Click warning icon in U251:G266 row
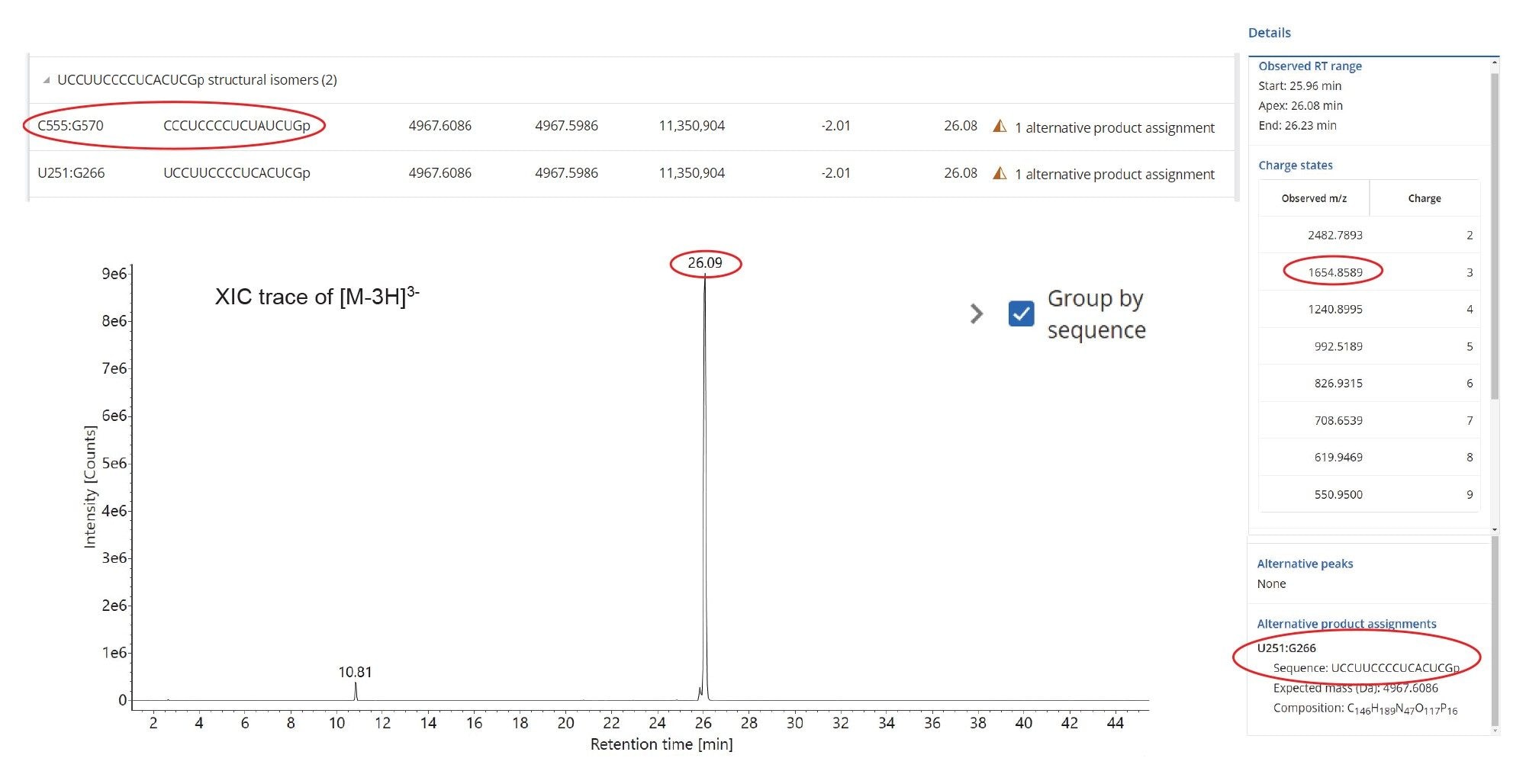Viewport: 1526px width, 784px height. (1000, 173)
